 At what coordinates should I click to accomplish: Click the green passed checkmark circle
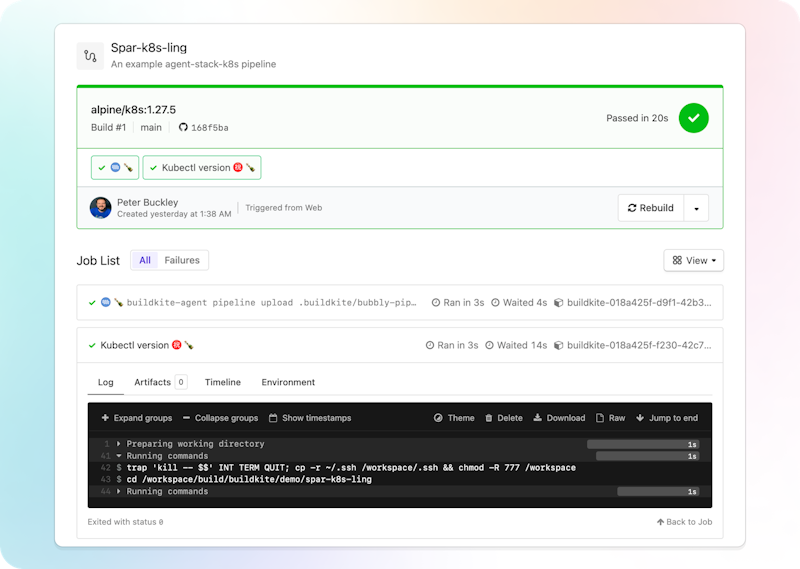[x=693, y=118]
